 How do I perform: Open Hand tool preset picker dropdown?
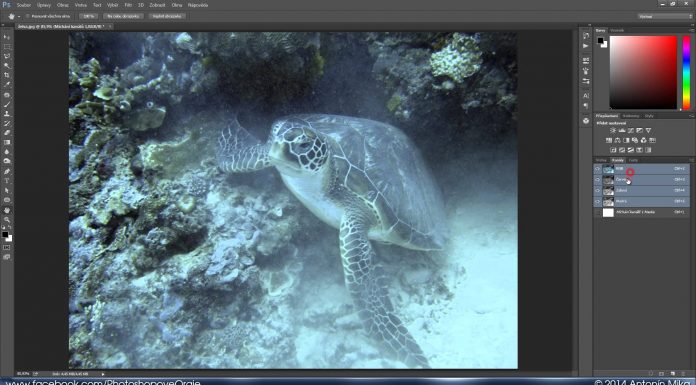[x=19, y=16]
